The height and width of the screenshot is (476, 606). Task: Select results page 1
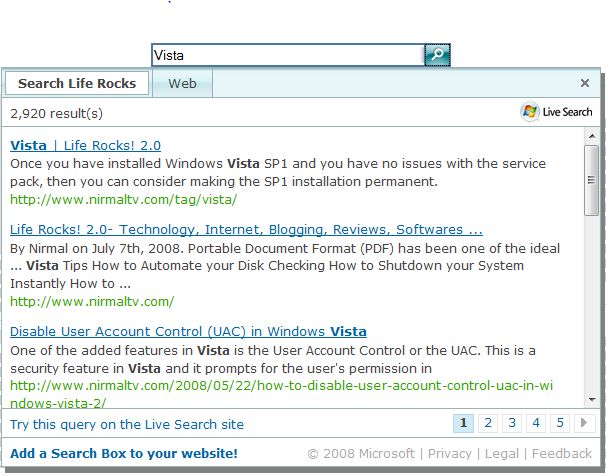point(463,423)
